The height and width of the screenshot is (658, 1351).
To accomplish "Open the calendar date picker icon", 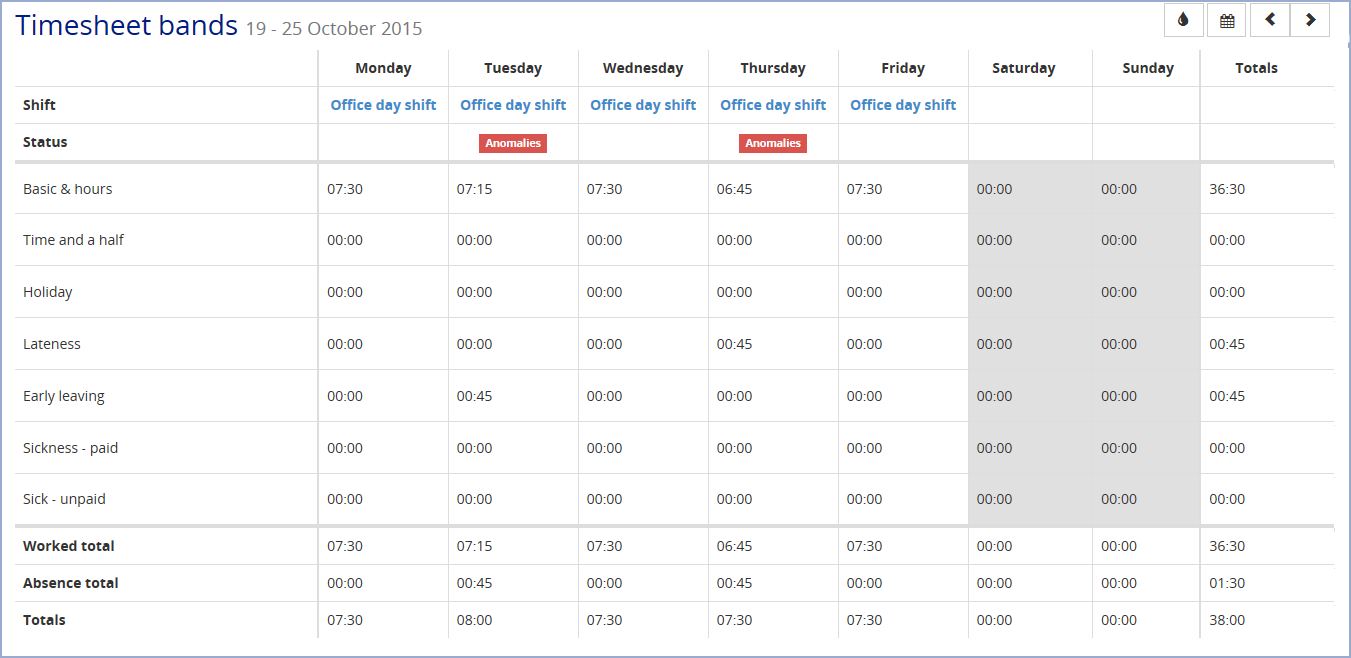I will pyautogui.click(x=1226, y=20).
